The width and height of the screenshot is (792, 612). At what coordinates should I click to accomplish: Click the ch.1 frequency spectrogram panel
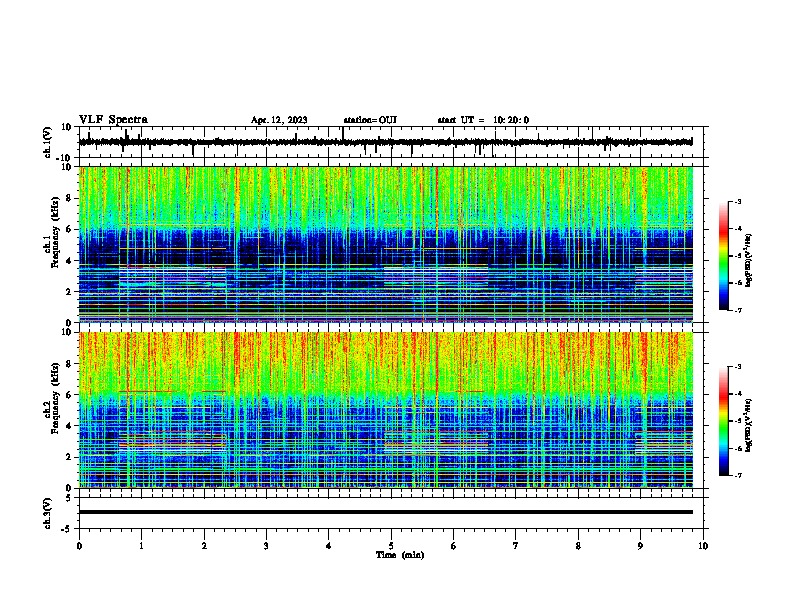[385, 244]
